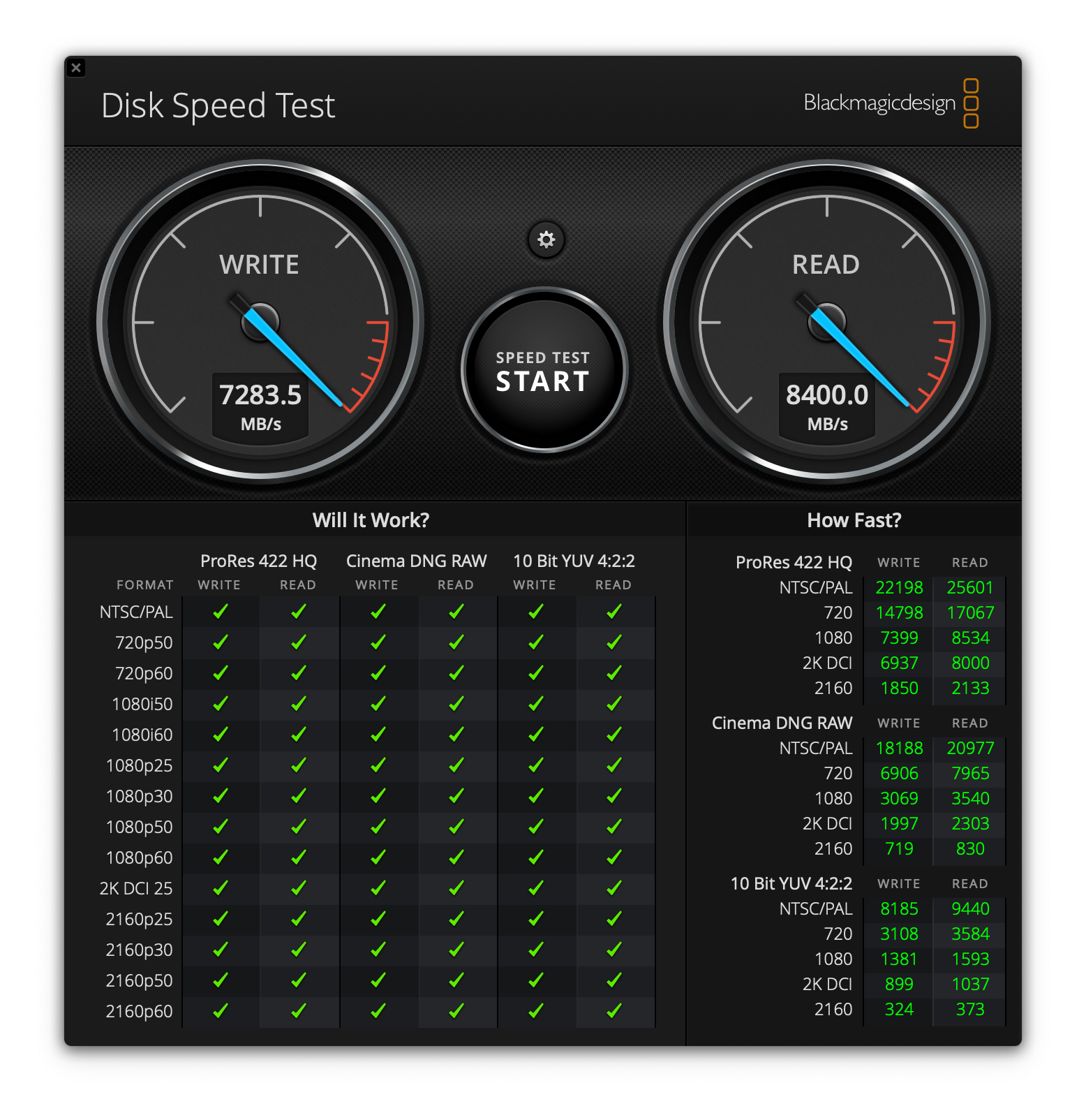Click 10 Bit YUV 720 write value 3108
The width and height of the screenshot is (1086, 1120).
pyautogui.click(x=899, y=934)
